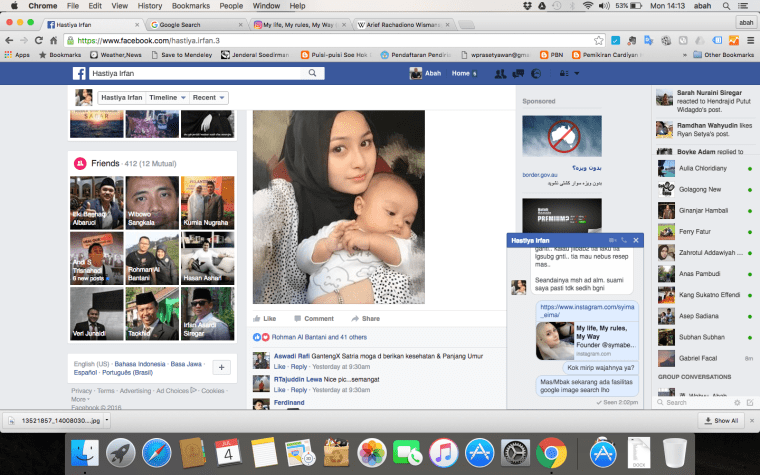Open chat with Ferry Fatur

[705, 232]
